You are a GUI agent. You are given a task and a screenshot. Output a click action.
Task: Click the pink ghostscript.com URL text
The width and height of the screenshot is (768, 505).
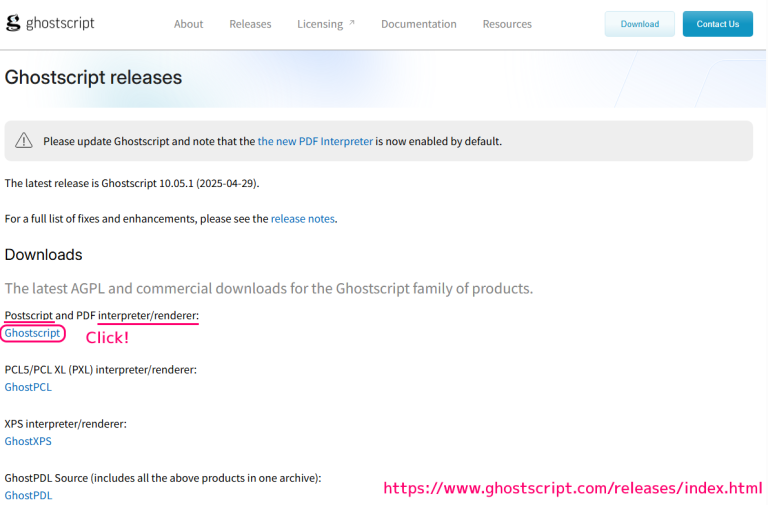[x=573, y=488]
